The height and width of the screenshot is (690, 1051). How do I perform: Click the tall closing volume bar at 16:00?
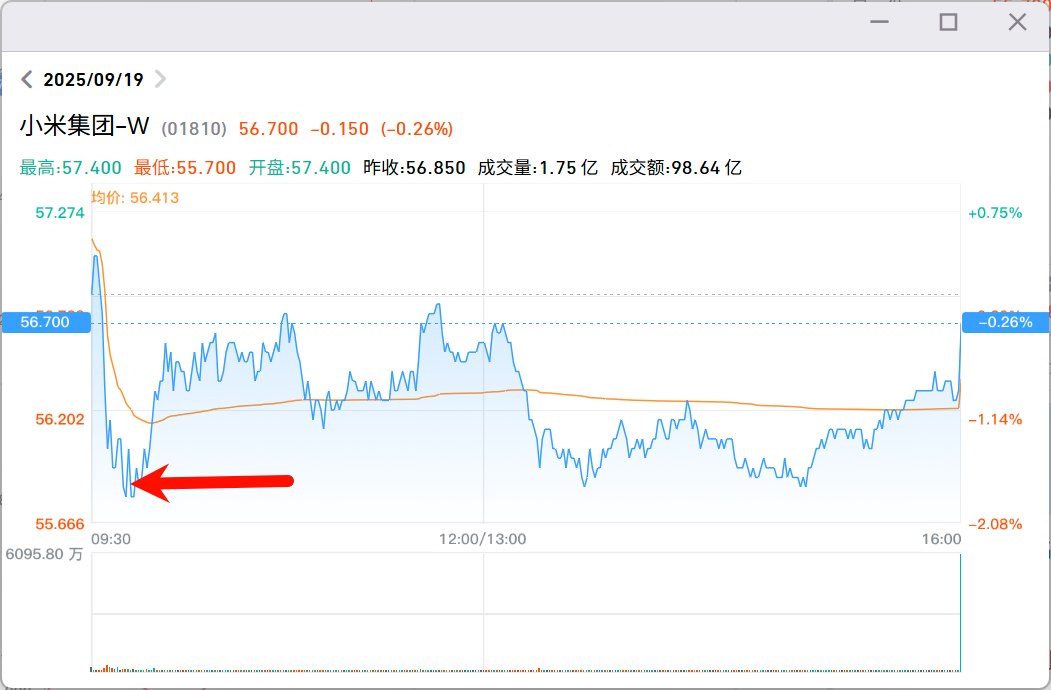[960, 612]
